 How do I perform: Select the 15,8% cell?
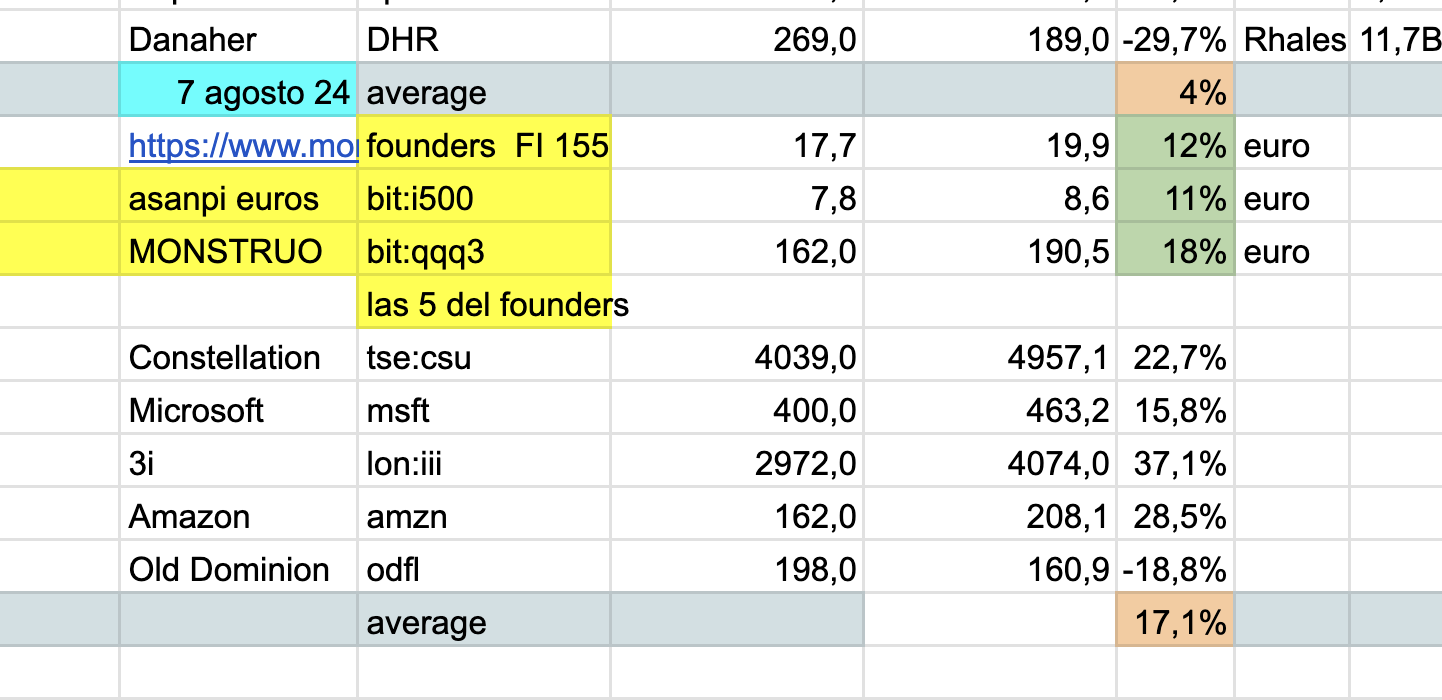(x=1175, y=410)
